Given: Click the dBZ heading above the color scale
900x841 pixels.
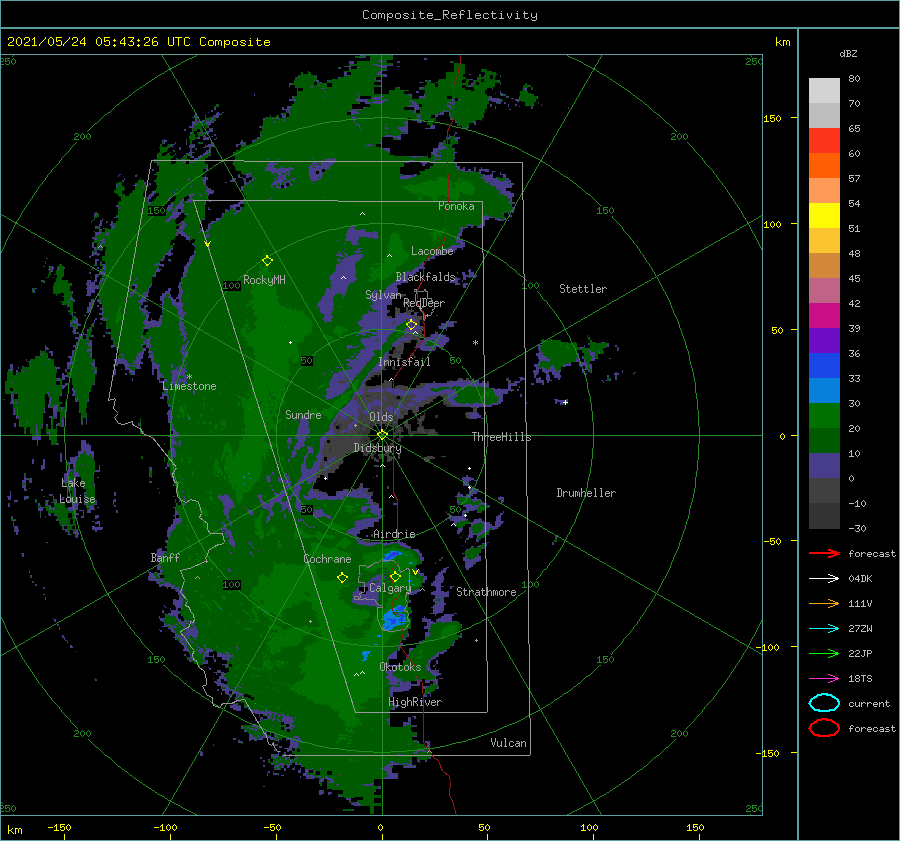Looking at the screenshot, I should click(x=848, y=53).
